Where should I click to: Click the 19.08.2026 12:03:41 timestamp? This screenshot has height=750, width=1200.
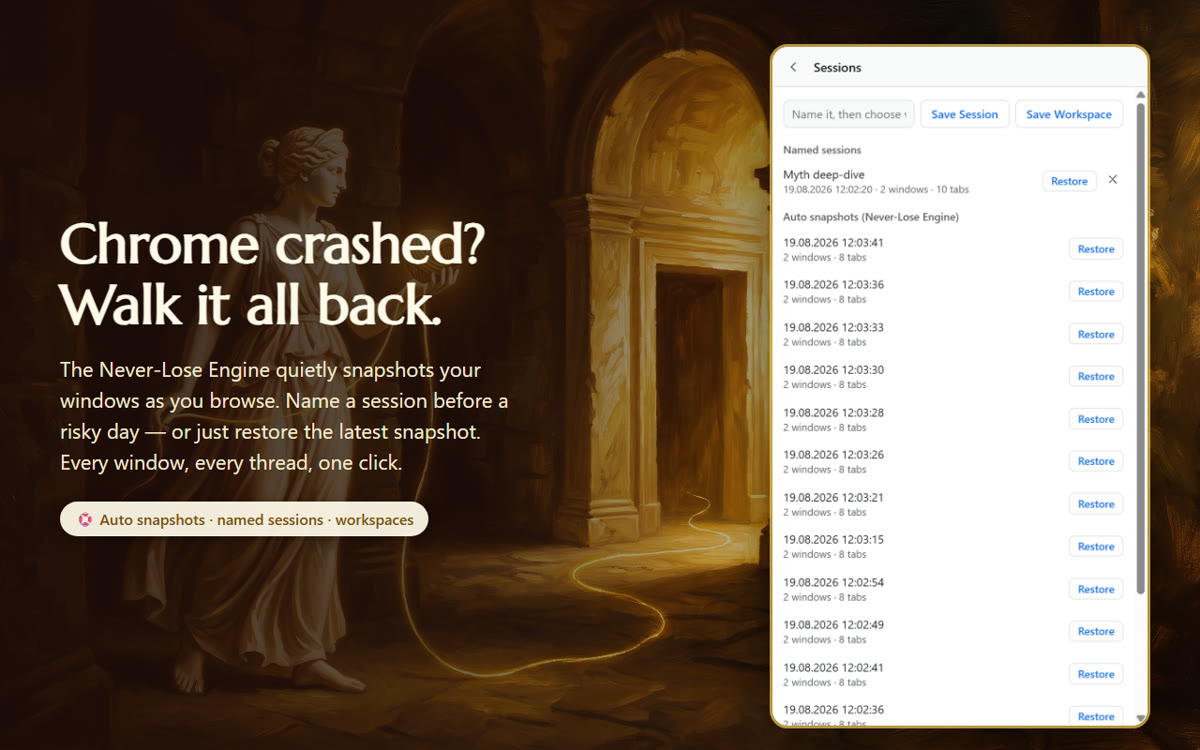[833, 243]
